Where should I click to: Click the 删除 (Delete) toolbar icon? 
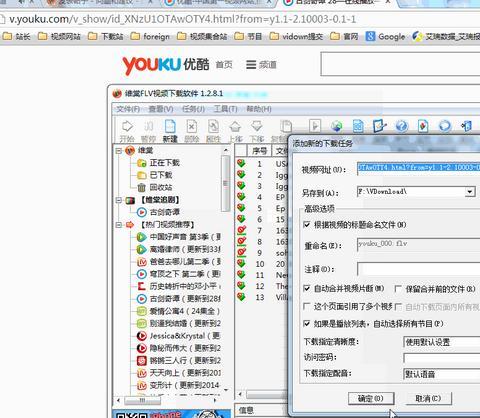tap(192, 131)
